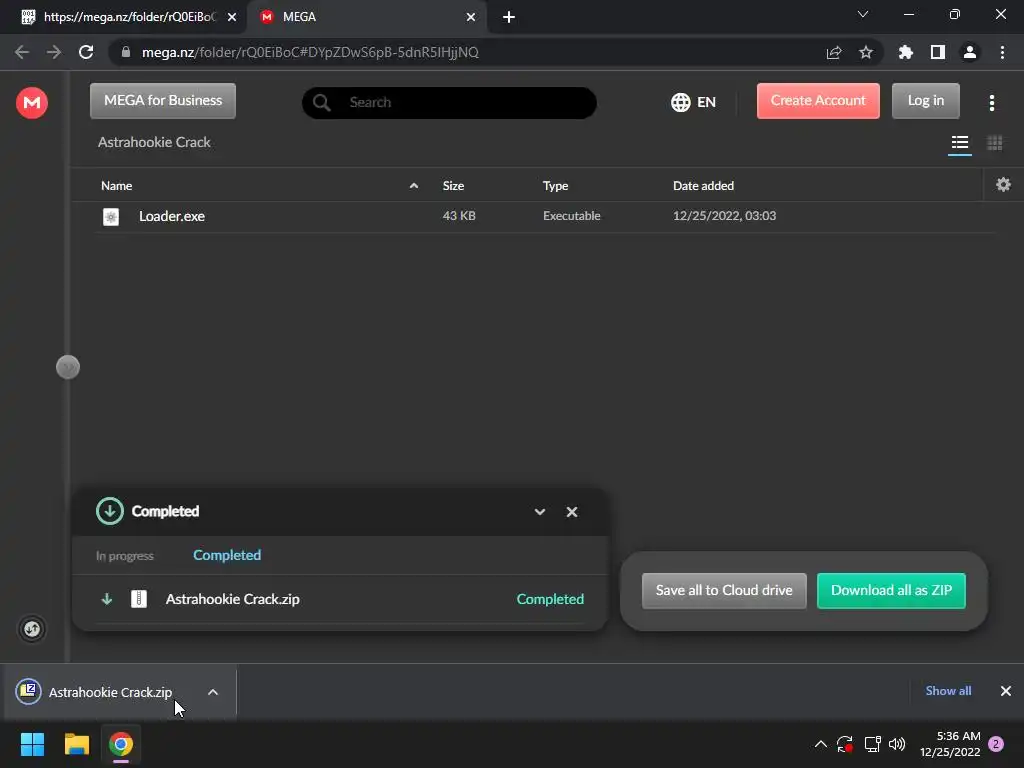Click Download all as ZIP
The image size is (1024, 768).
pos(891,590)
